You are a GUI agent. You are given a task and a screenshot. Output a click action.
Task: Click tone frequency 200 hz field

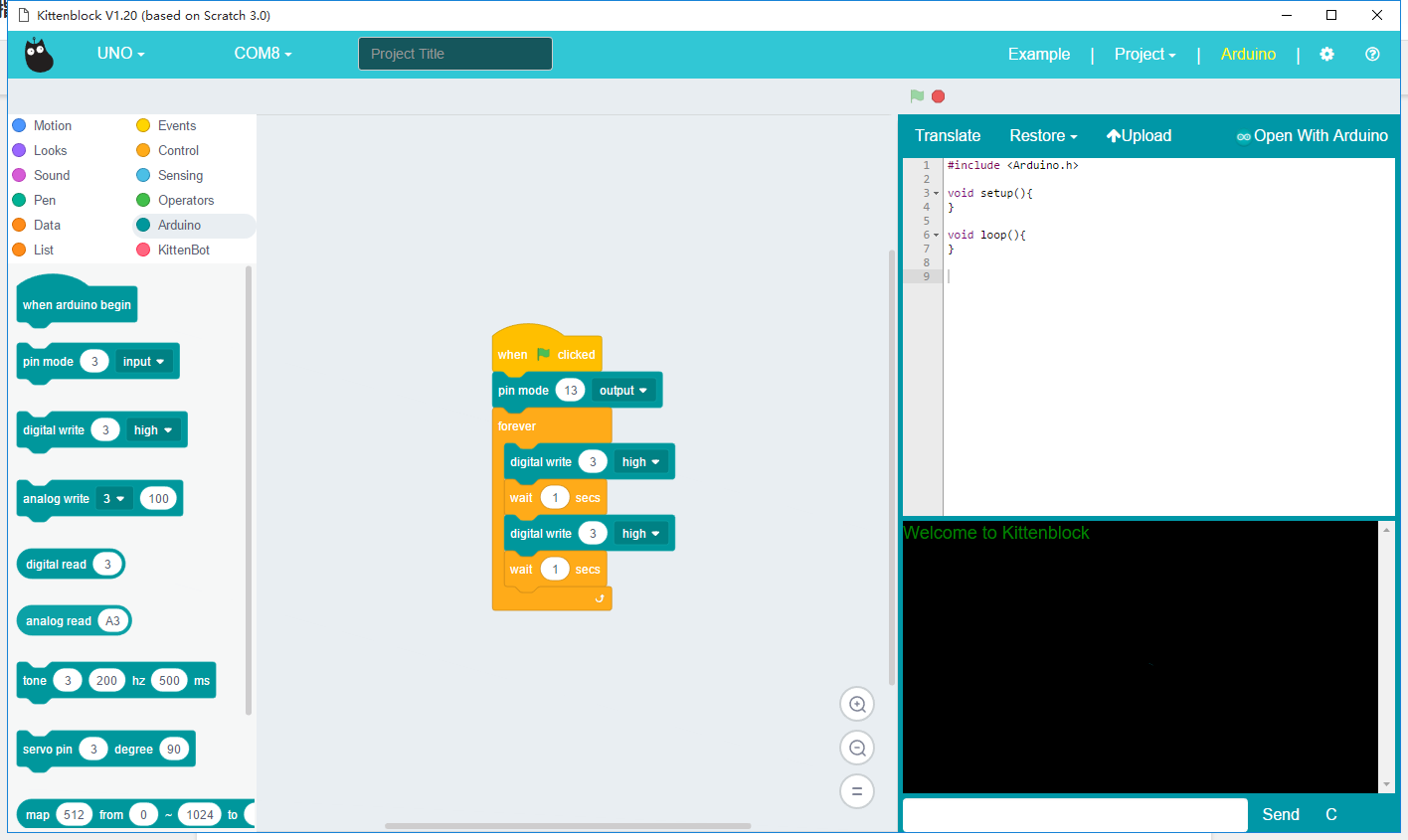[x=107, y=681]
